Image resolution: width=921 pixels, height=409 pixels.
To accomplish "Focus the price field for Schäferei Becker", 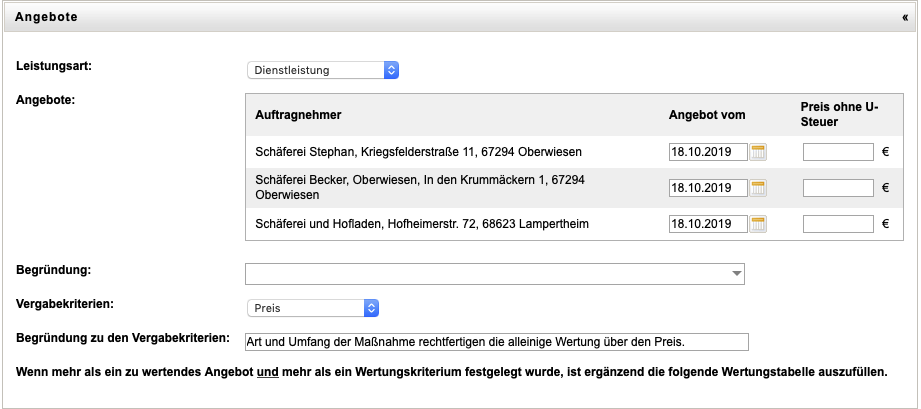I will point(838,188).
